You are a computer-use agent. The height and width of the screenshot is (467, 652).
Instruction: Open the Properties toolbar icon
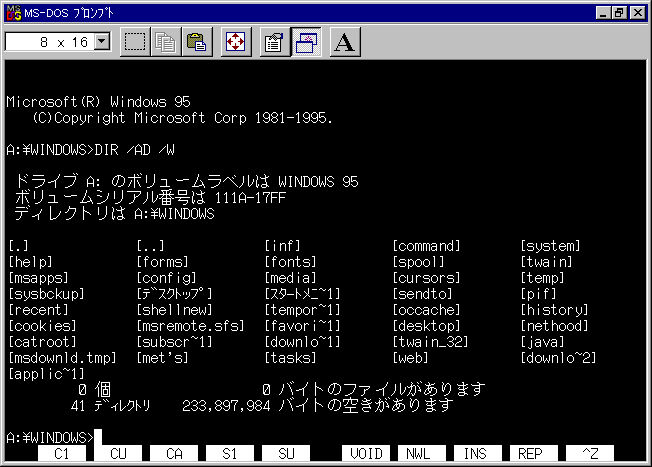274,42
